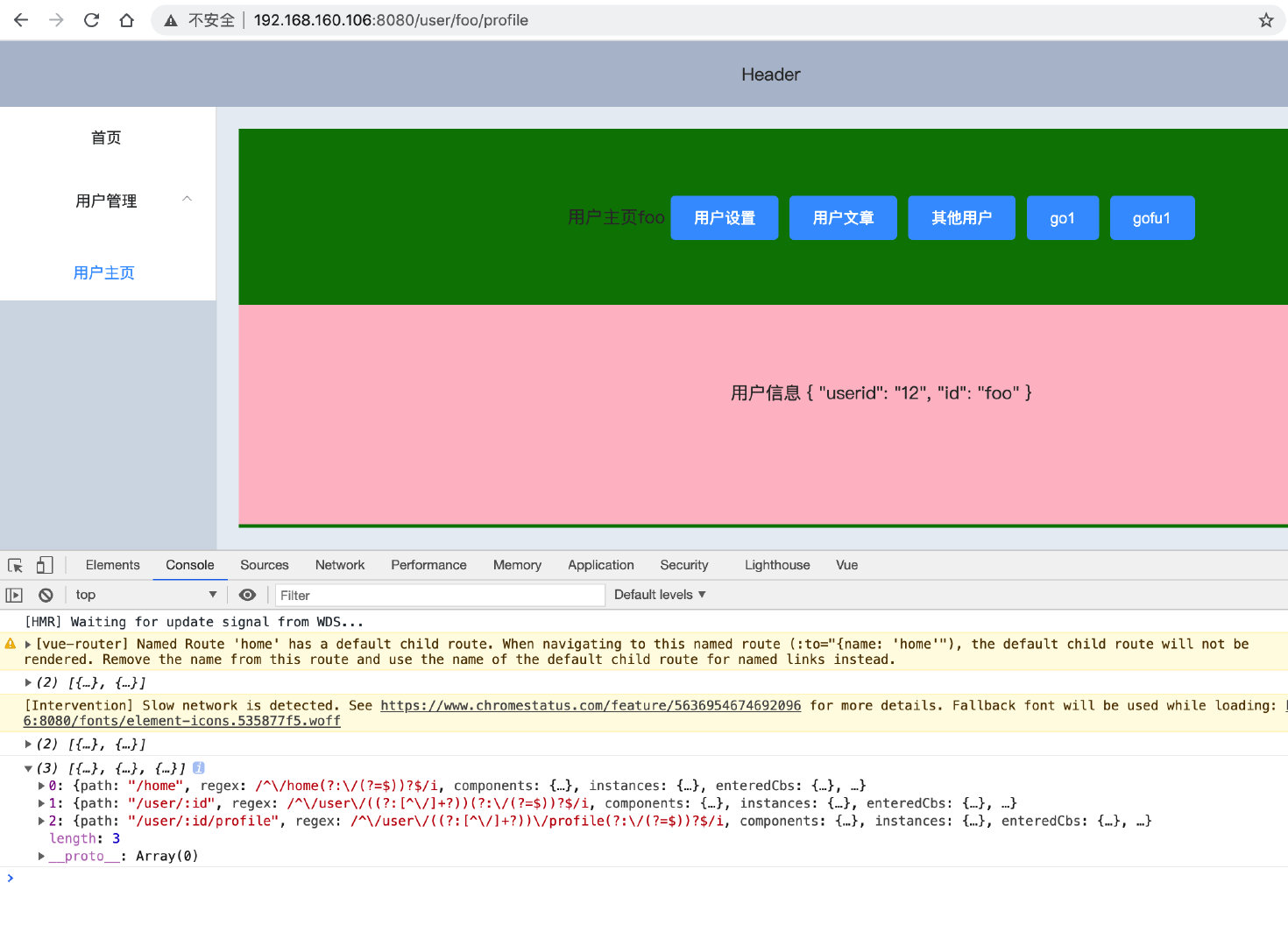Select 首页 in the sidebar menu
Screen dimensions: 1288x946
[x=106, y=138]
